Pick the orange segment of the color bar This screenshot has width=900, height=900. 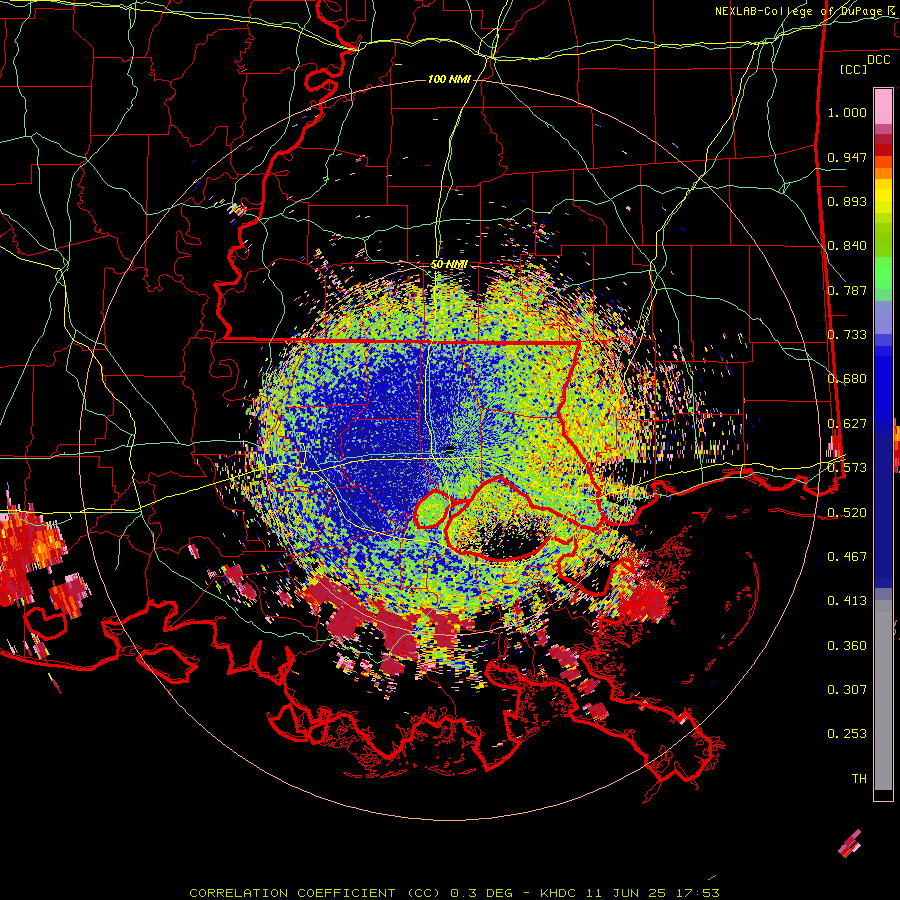tap(883, 168)
